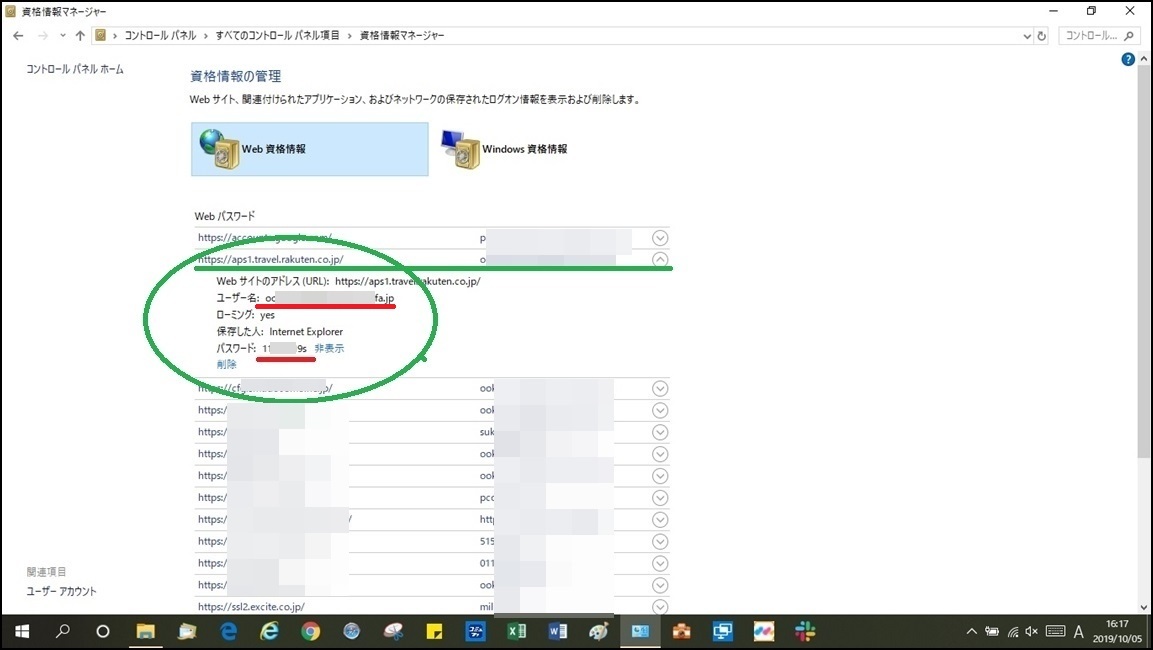The height and width of the screenshot is (650, 1153).
Task: Click muted volume tray icon
Action: tap(1032, 632)
